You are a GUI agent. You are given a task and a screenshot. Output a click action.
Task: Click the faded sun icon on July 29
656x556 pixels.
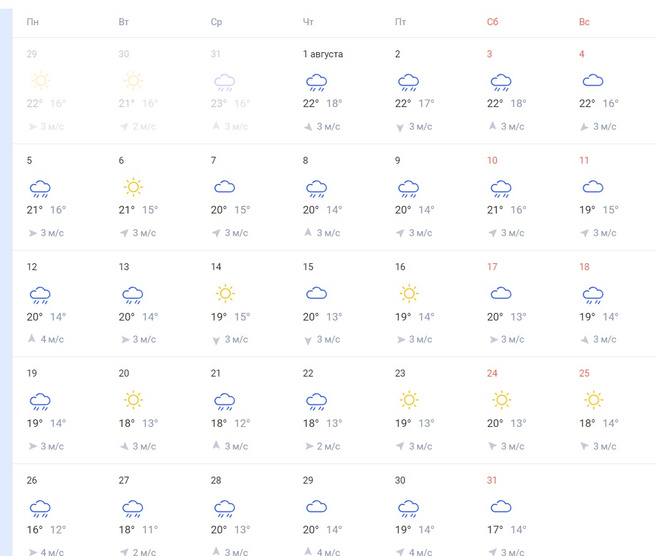coord(39,81)
